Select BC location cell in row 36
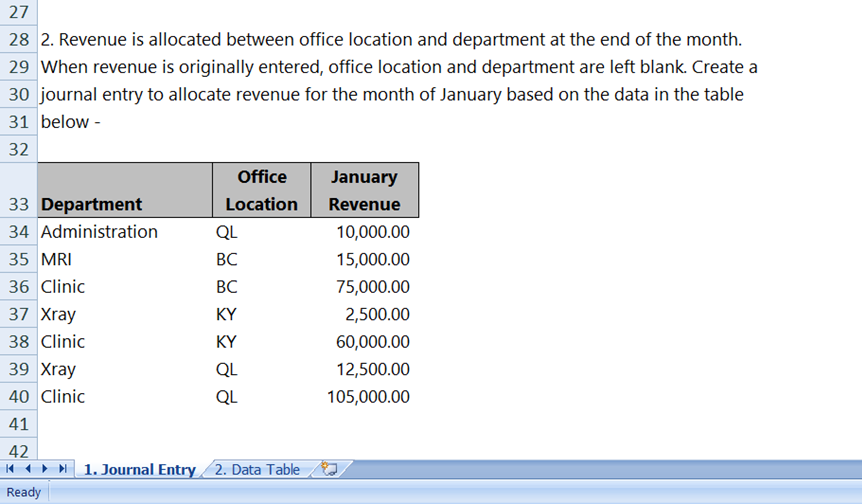 click(x=262, y=287)
